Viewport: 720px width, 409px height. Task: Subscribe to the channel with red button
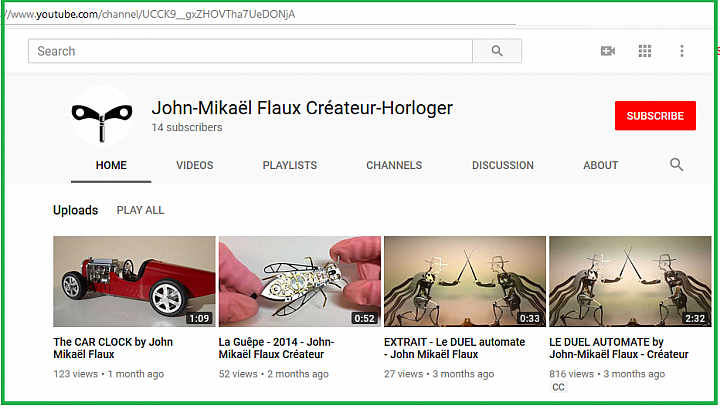point(655,116)
